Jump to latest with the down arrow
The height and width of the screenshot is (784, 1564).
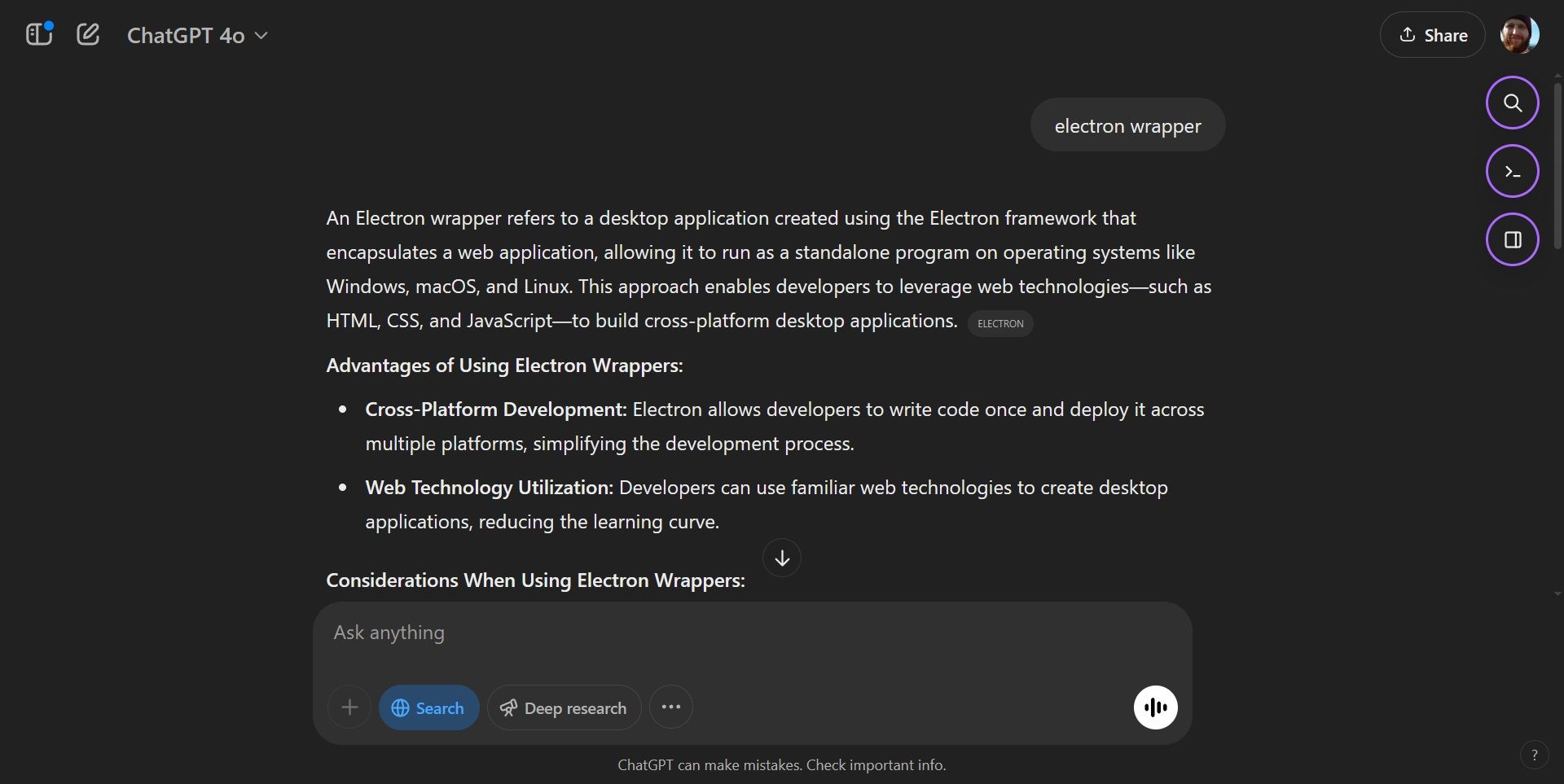click(781, 558)
